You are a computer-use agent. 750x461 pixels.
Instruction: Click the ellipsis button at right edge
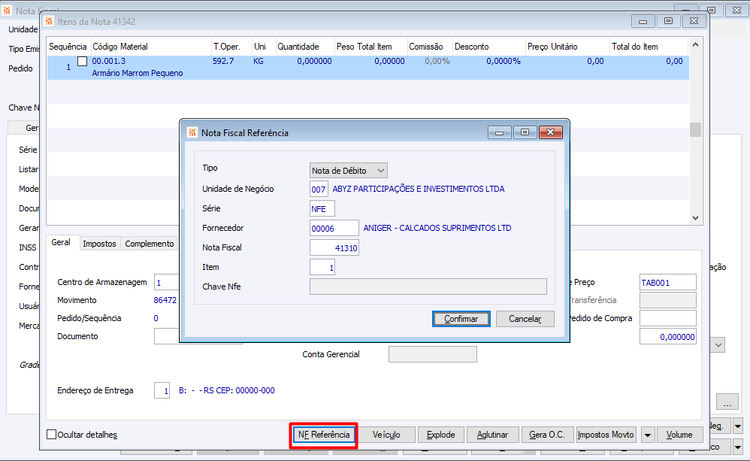click(x=728, y=402)
